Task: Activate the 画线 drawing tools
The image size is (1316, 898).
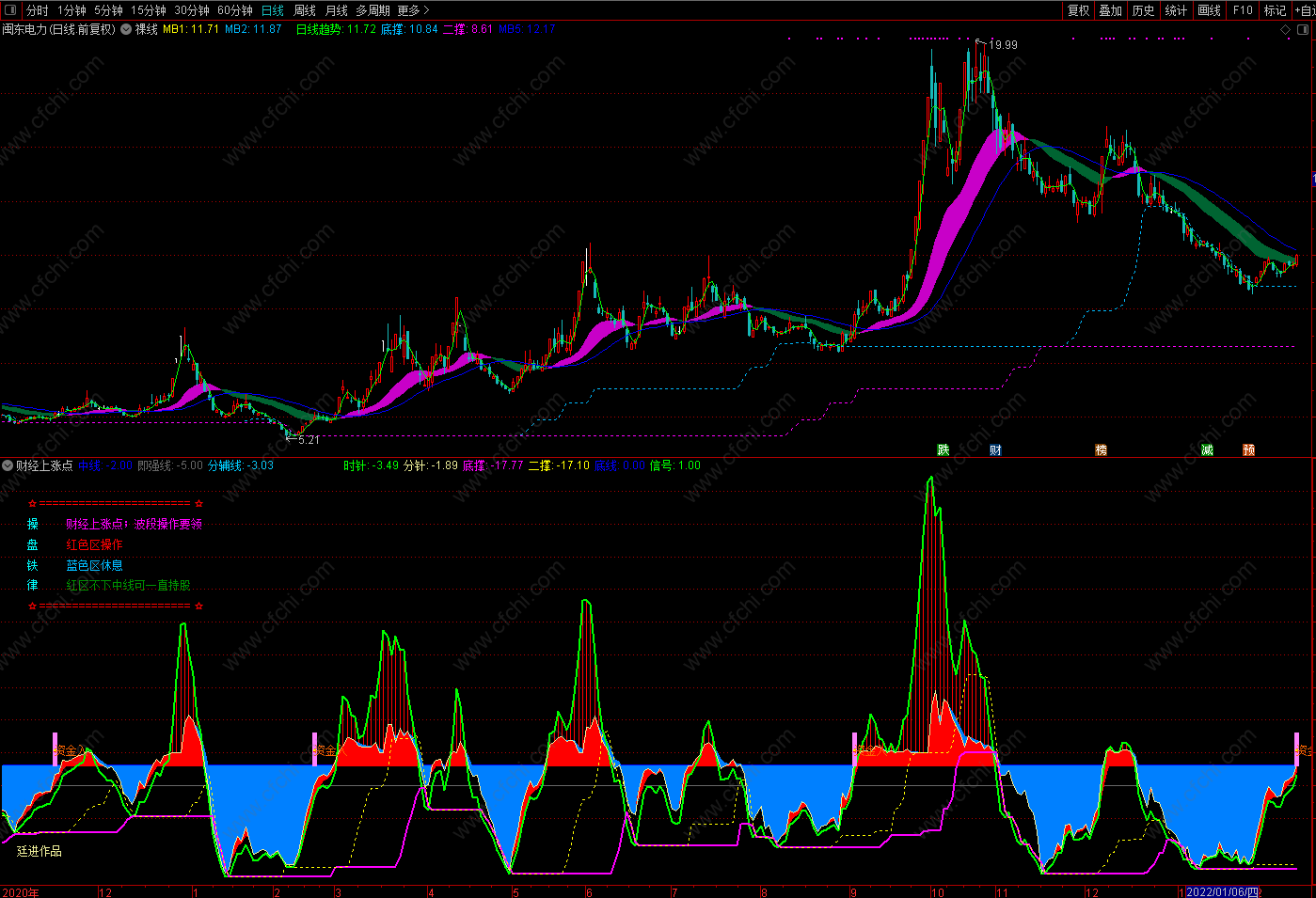Action: (x=1209, y=10)
